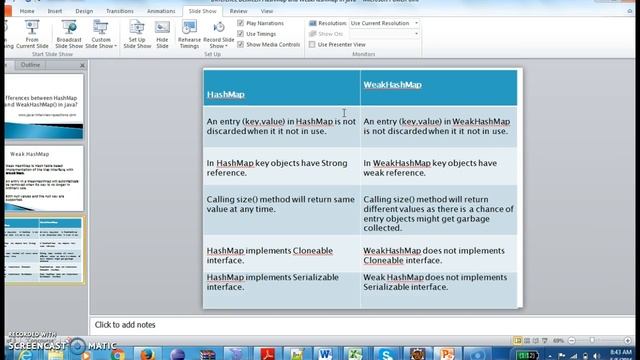Start slideshow from status bar icon
The height and width of the screenshot is (360, 640).
point(544,340)
